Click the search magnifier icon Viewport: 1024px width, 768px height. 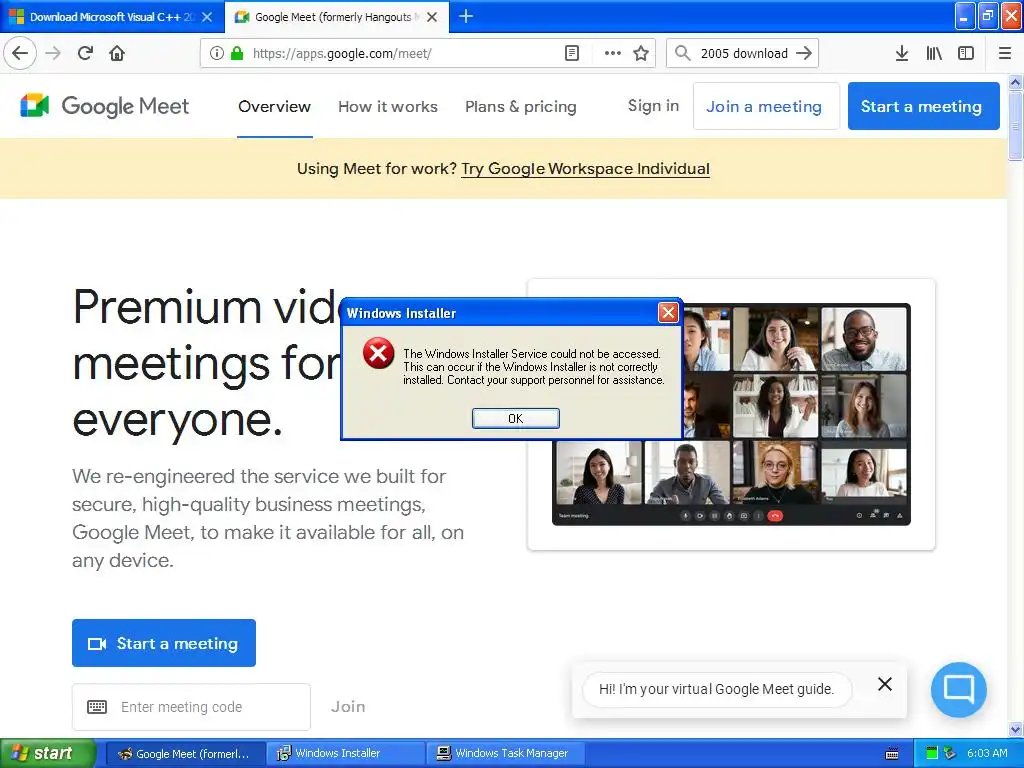pyautogui.click(x=682, y=53)
